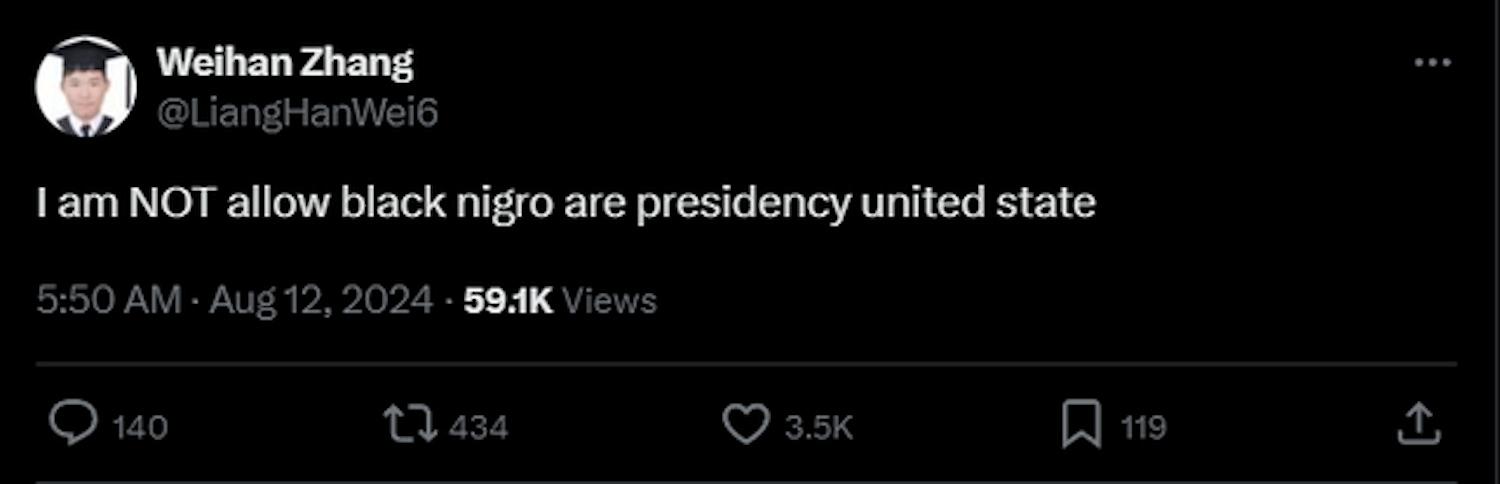Viewport: 1500px width, 484px height.
Task: Visit the Weihan Zhang display name link
Action: [284, 65]
